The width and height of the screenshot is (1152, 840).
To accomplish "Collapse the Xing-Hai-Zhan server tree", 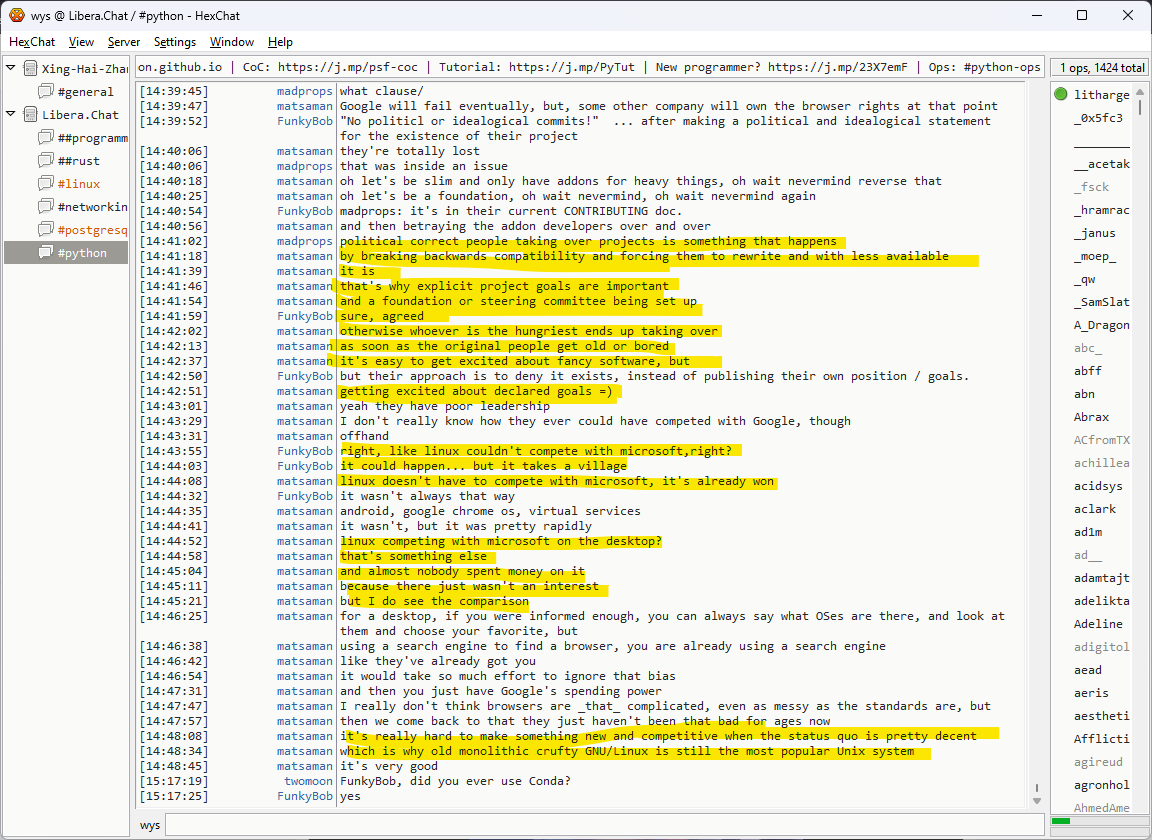I will (11, 69).
